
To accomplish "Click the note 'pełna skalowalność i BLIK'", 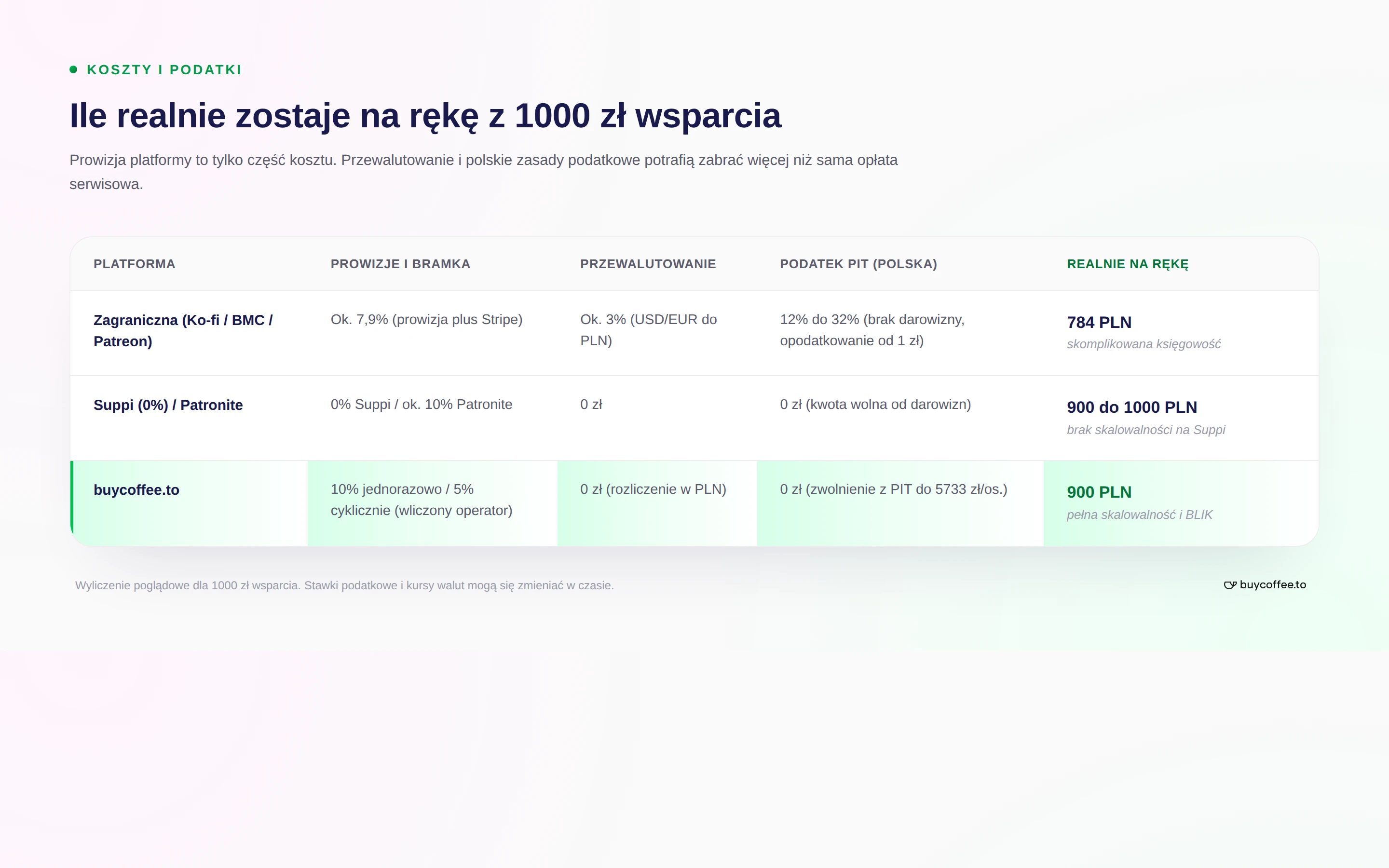I will click(x=1139, y=515).
